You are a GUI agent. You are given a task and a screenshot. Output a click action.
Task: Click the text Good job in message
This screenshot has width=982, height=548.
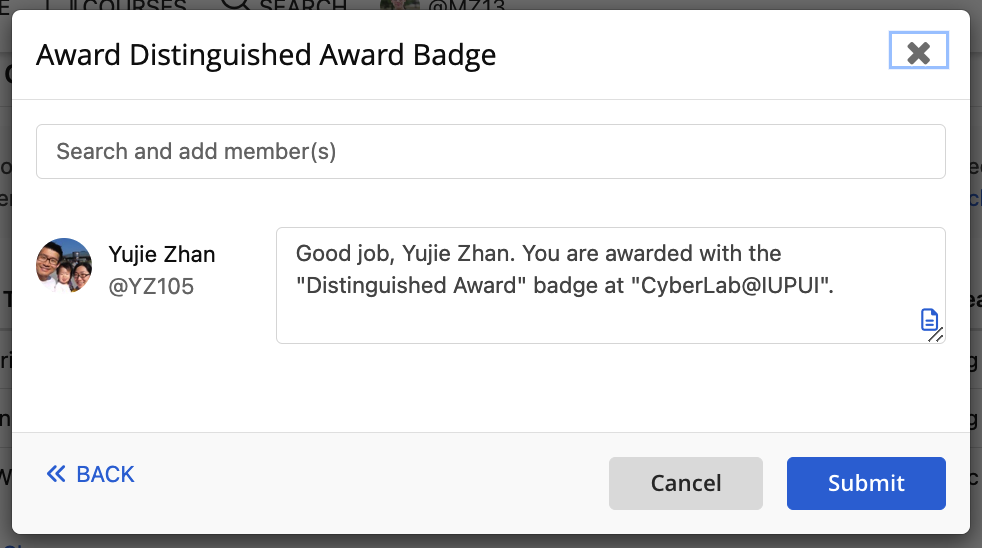(342, 254)
